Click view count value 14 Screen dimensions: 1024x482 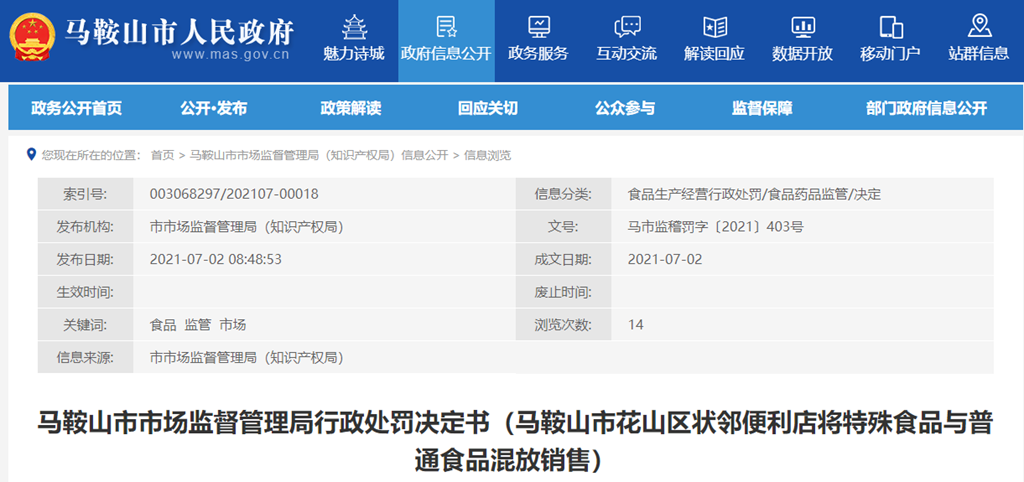point(635,325)
